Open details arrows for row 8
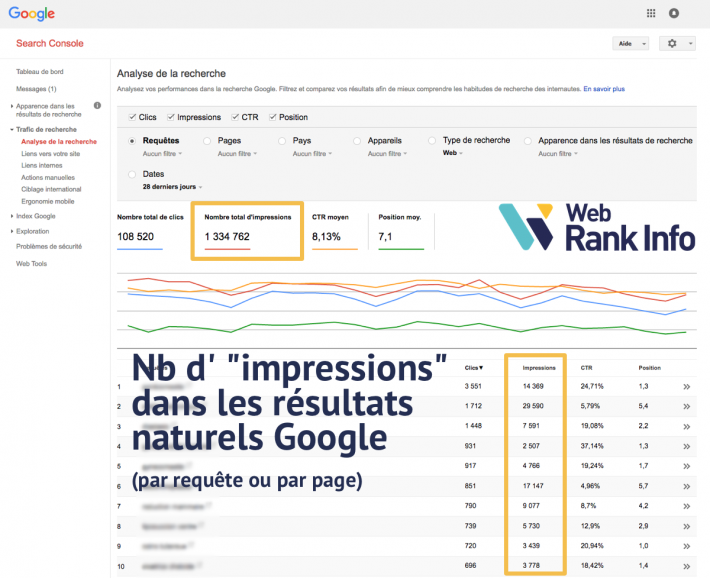710x578 pixels. pos(686,526)
